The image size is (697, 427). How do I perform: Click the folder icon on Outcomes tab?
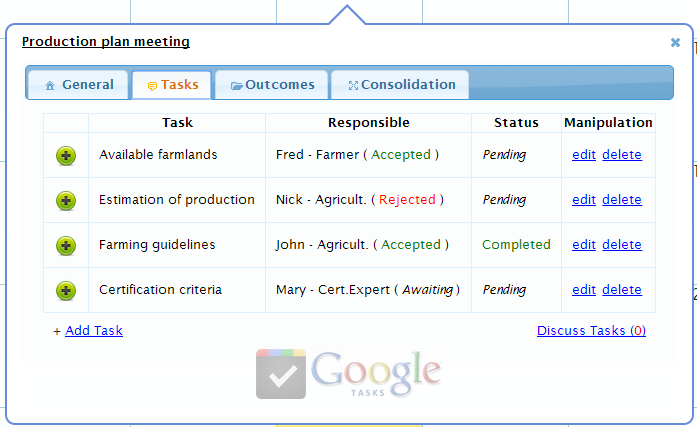(236, 85)
